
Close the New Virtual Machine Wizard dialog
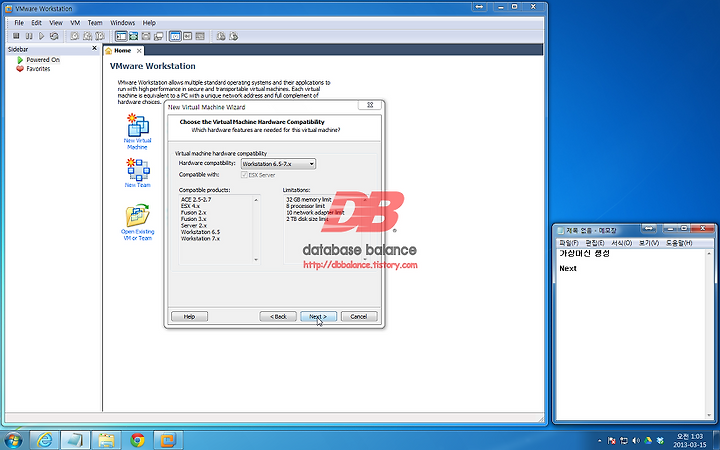[x=370, y=105]
